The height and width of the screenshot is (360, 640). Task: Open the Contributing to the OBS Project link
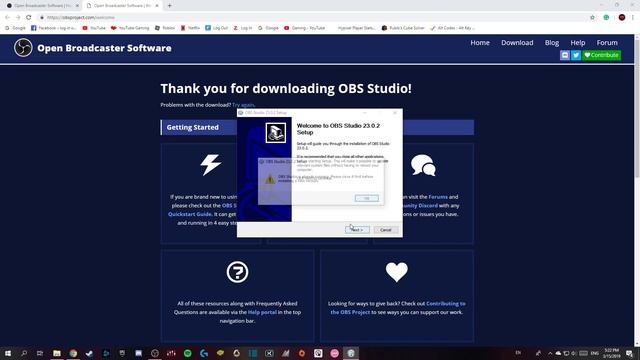tap(398, 308)
